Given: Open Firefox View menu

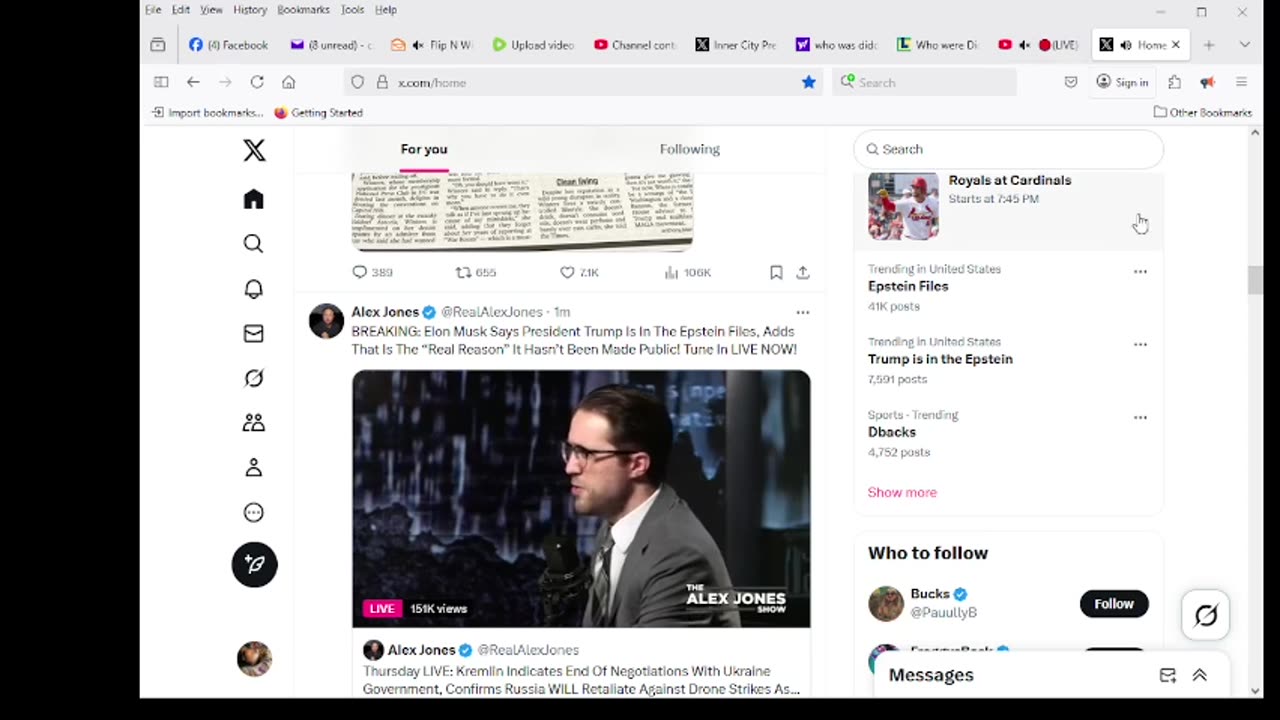Looking at the screenshot, I should (x=211, y=10).
